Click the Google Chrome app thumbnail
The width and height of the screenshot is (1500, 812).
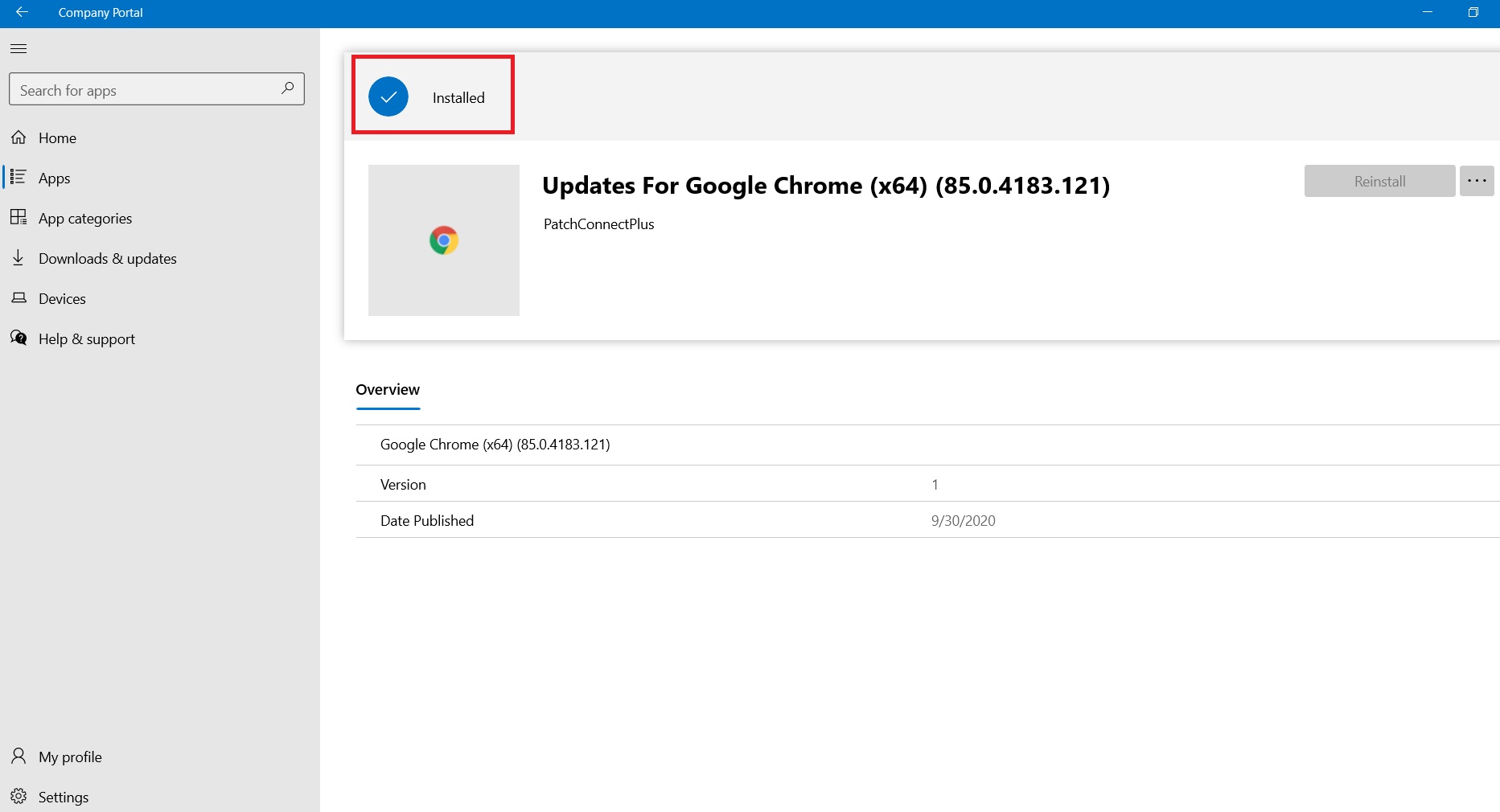click(444, 240)
